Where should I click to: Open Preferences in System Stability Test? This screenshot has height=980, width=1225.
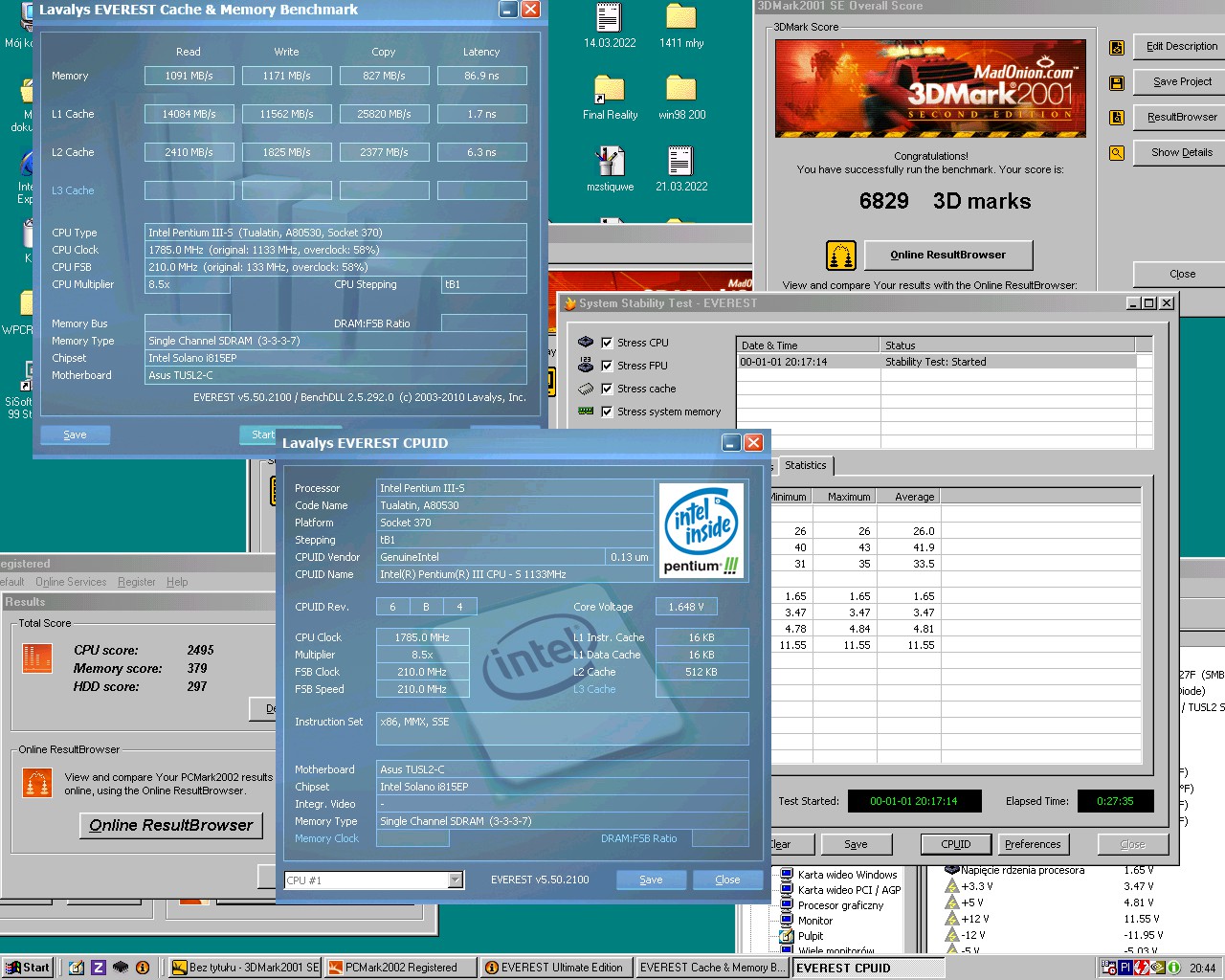[1033, 844]
